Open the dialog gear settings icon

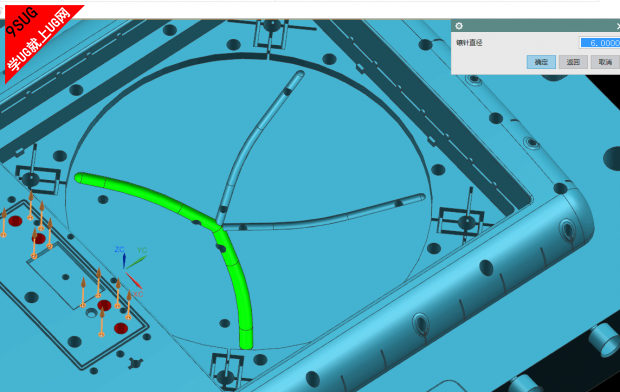click(x=459, y=26)
